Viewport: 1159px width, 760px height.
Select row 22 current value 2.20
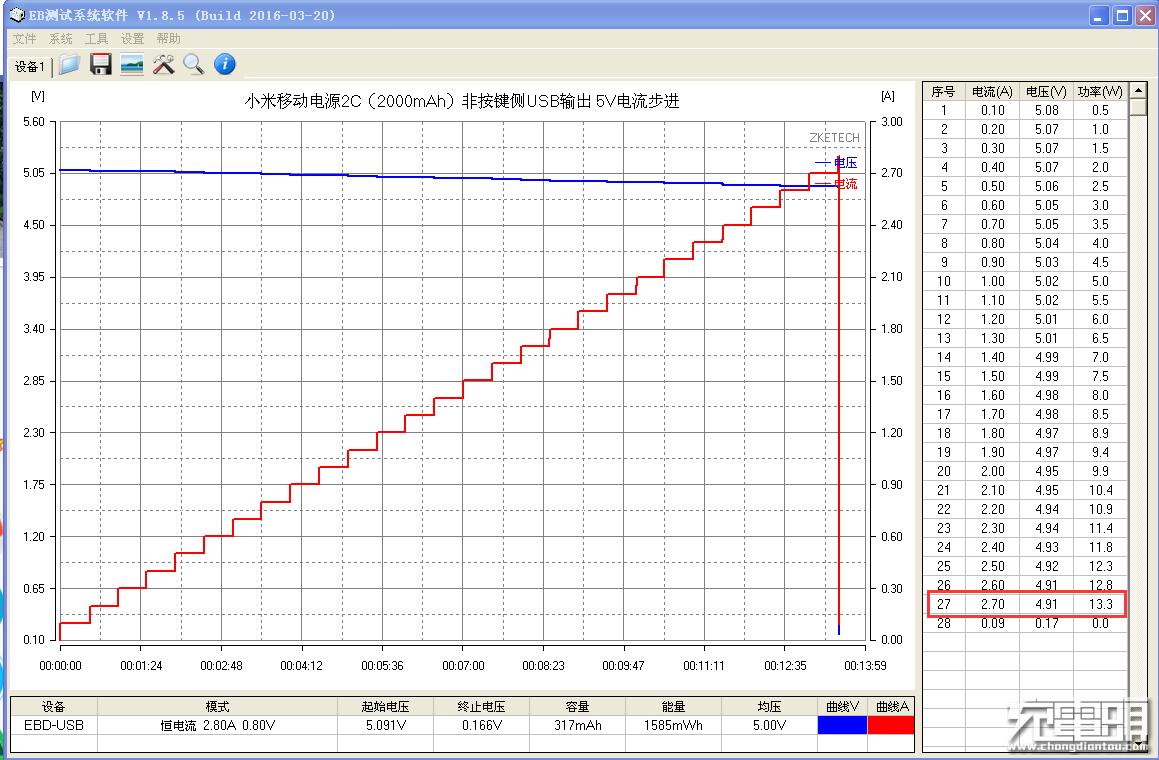992,509
